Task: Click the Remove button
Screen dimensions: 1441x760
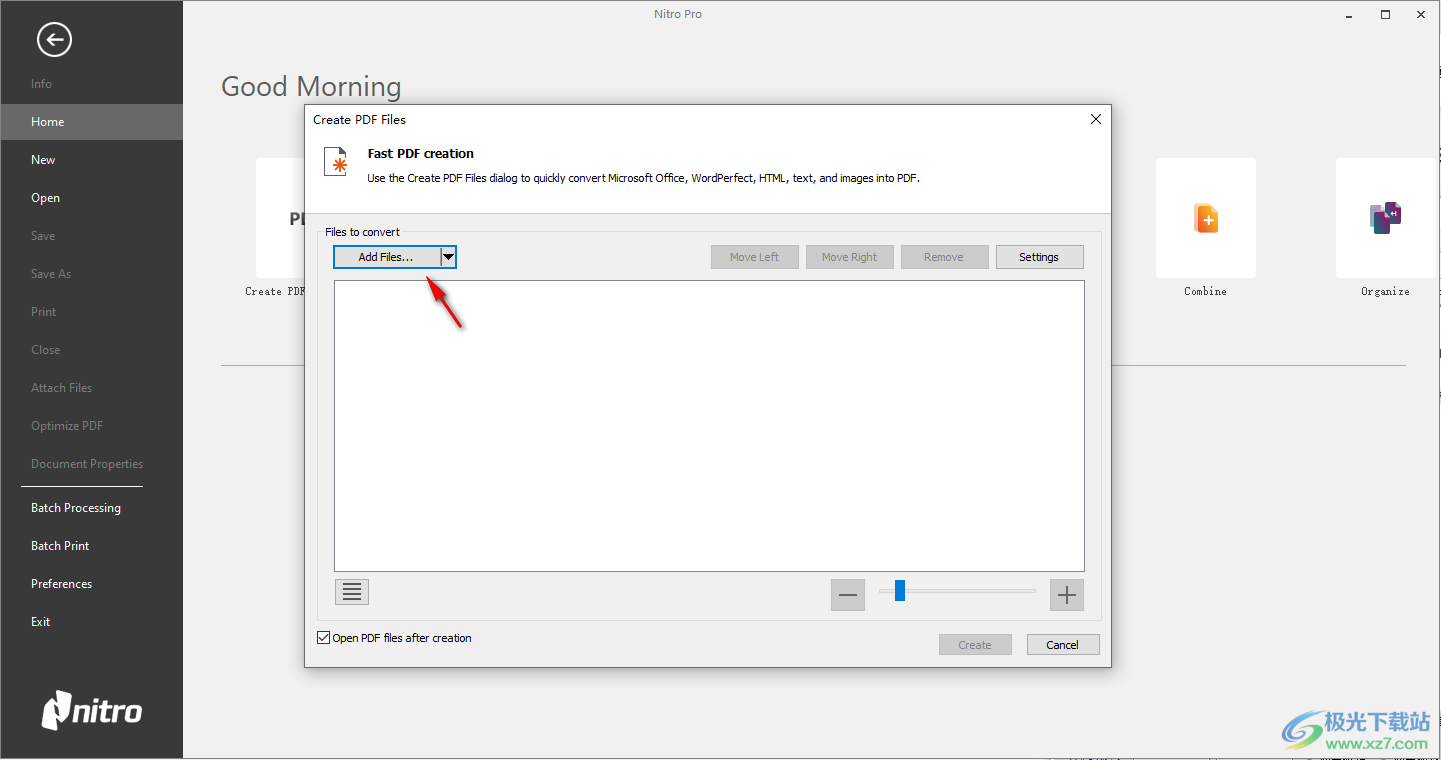Action: (944, 257)
